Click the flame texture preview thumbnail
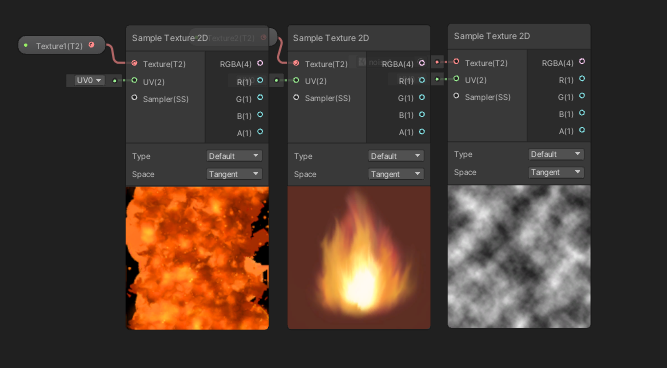Viewport: 667px width, 368px height. point(359,257)
